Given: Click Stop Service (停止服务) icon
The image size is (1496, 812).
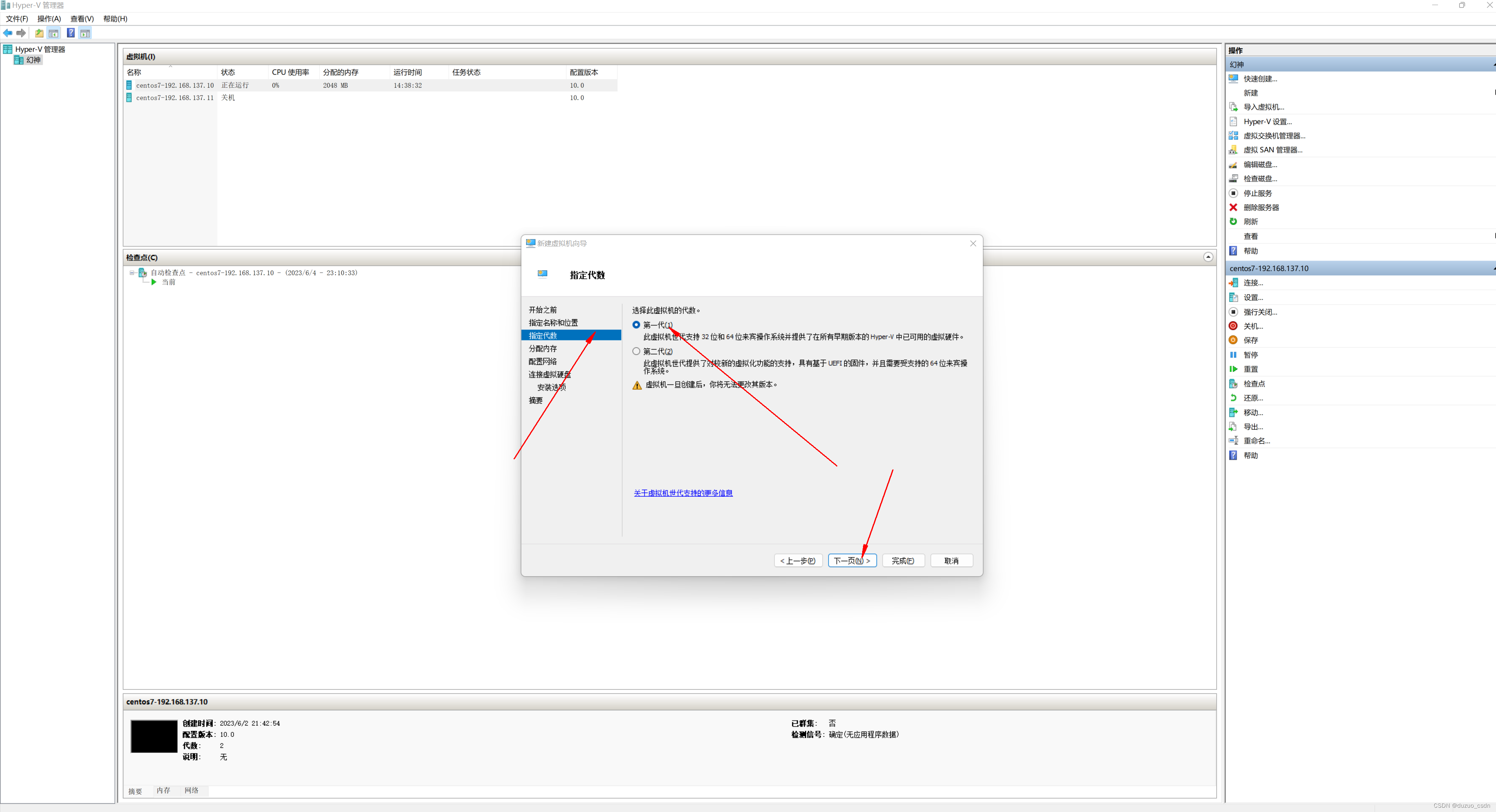Looking at the screenshot, I should 1234,193.
